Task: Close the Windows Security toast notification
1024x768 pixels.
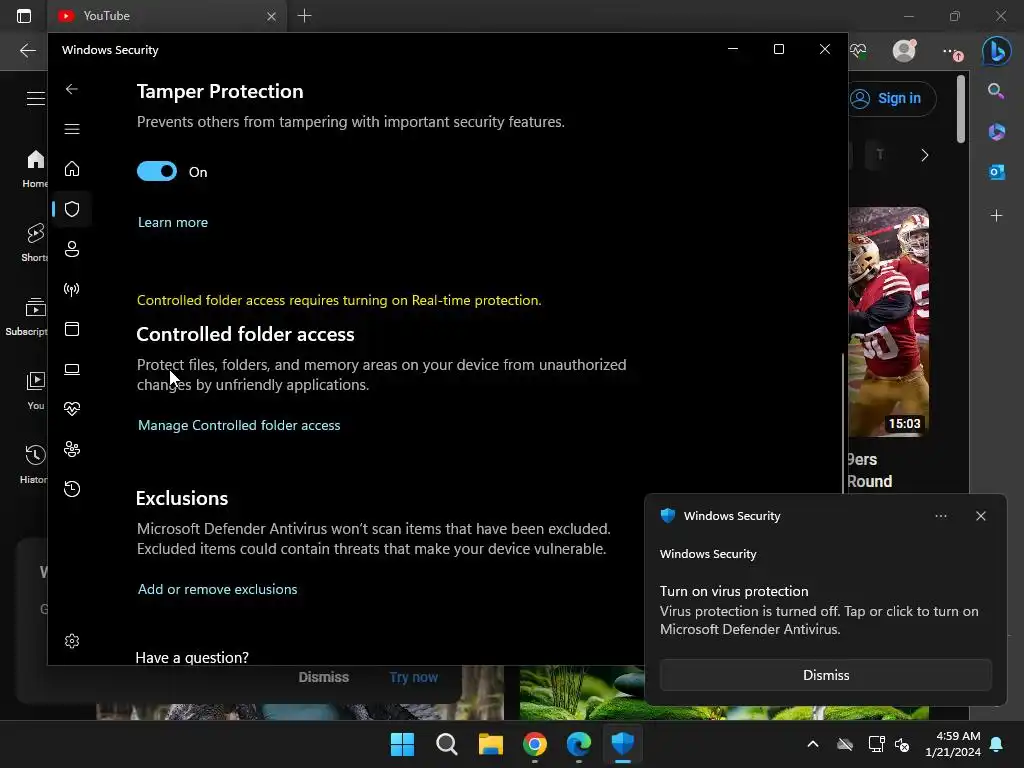Action: point(980,516)
